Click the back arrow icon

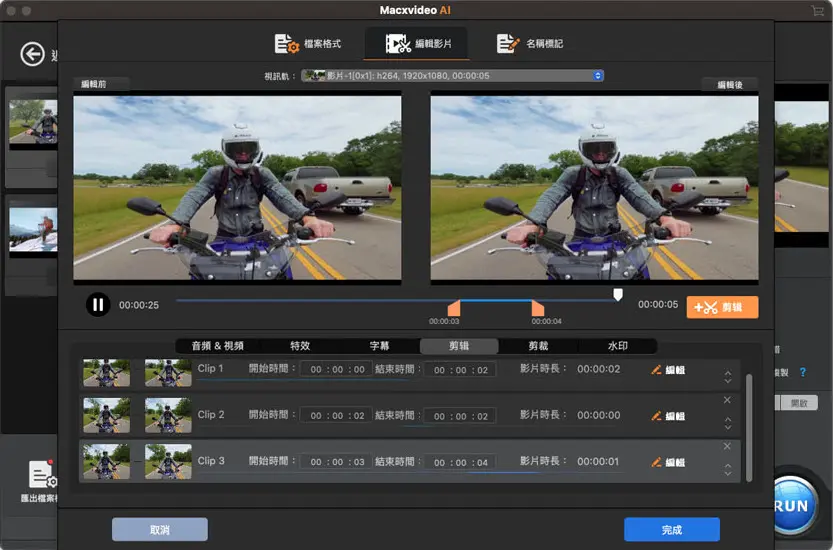tap(34, 54)
